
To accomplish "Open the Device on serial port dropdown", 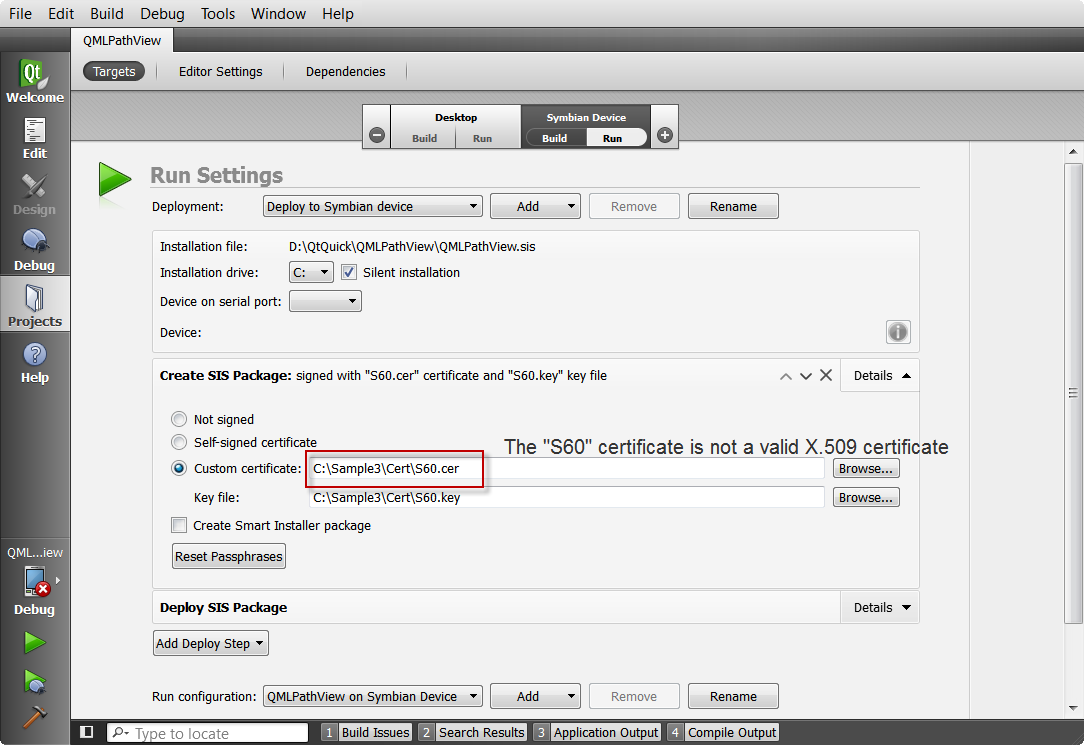I will click(325, 301).
